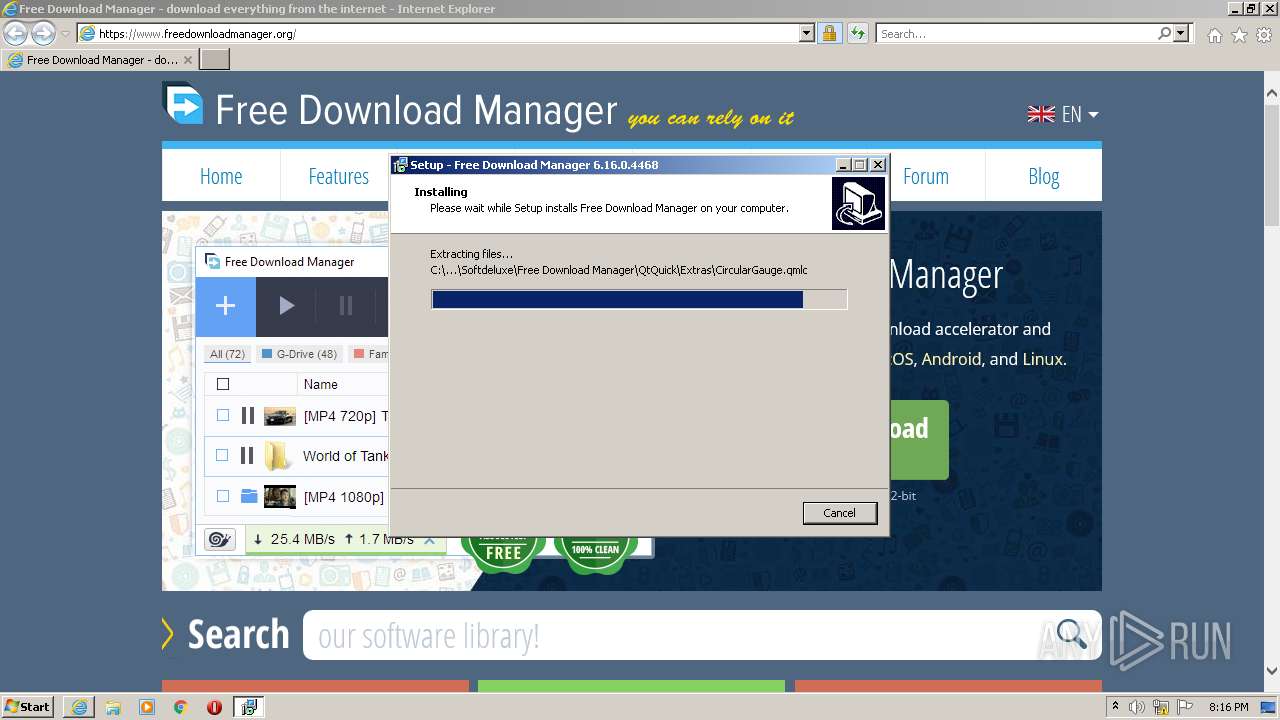Click the magnifier search icon
Viewport: 1280px width, 720px height.
click(1071, 633)
